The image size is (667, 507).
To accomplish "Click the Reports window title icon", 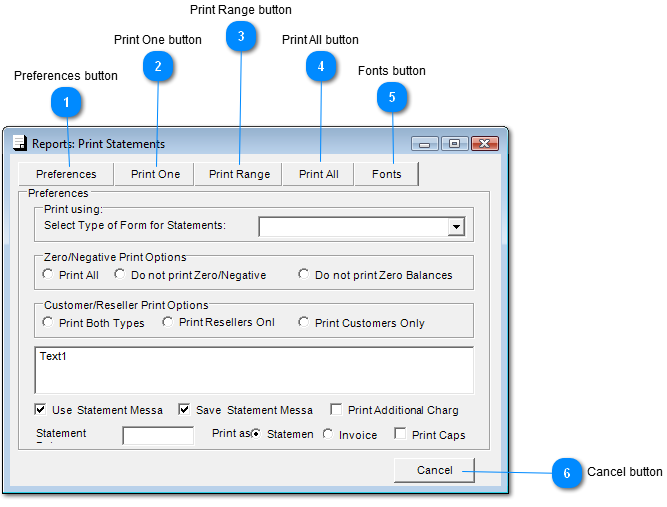I will pyautogui.click(x=20, y=143).
